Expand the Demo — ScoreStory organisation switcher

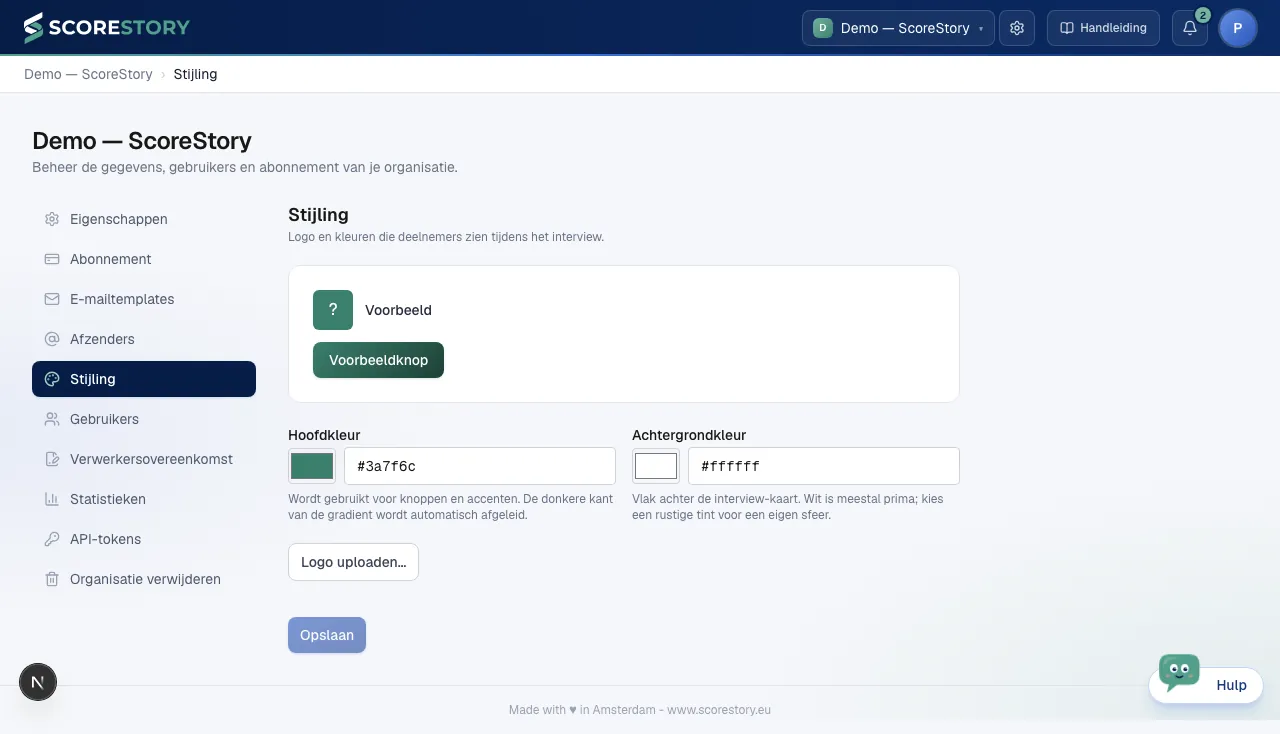(x=898, y=28)
